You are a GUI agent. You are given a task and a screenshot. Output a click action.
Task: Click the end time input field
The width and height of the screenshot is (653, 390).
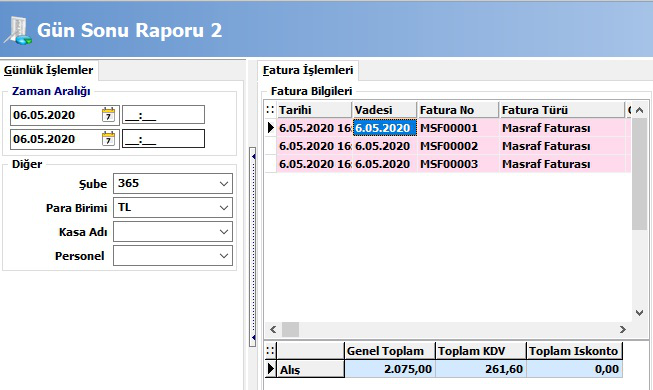click(x=163, y=139)
